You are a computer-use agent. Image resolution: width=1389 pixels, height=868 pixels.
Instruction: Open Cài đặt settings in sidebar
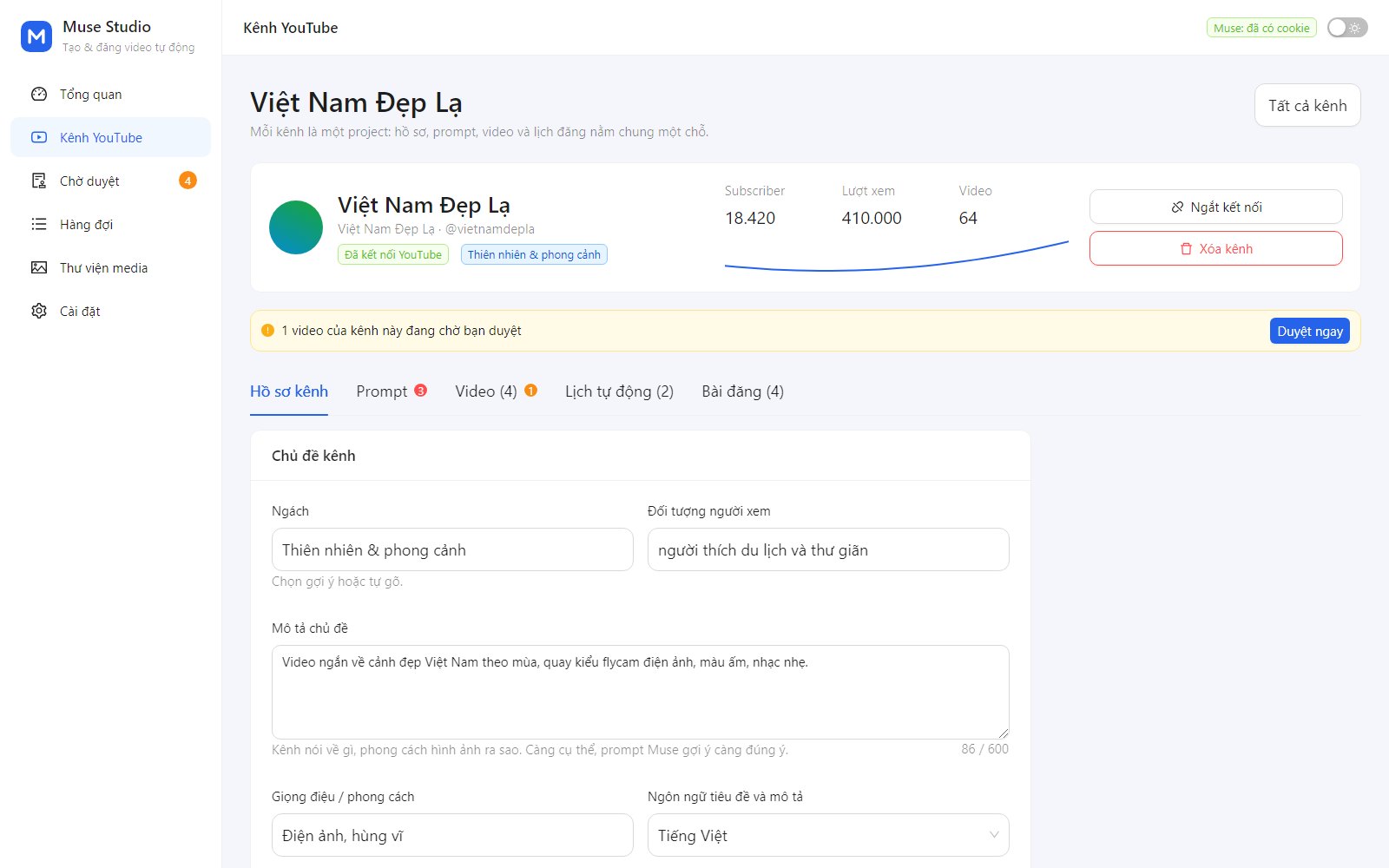pyautogui.click(x=110, y=311)
